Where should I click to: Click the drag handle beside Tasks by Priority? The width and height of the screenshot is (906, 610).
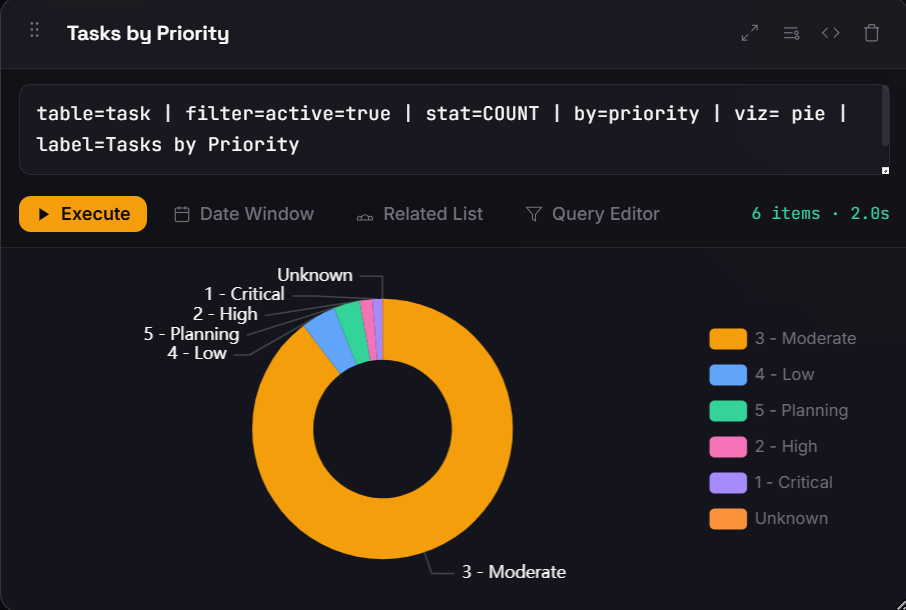coord(35,29)
